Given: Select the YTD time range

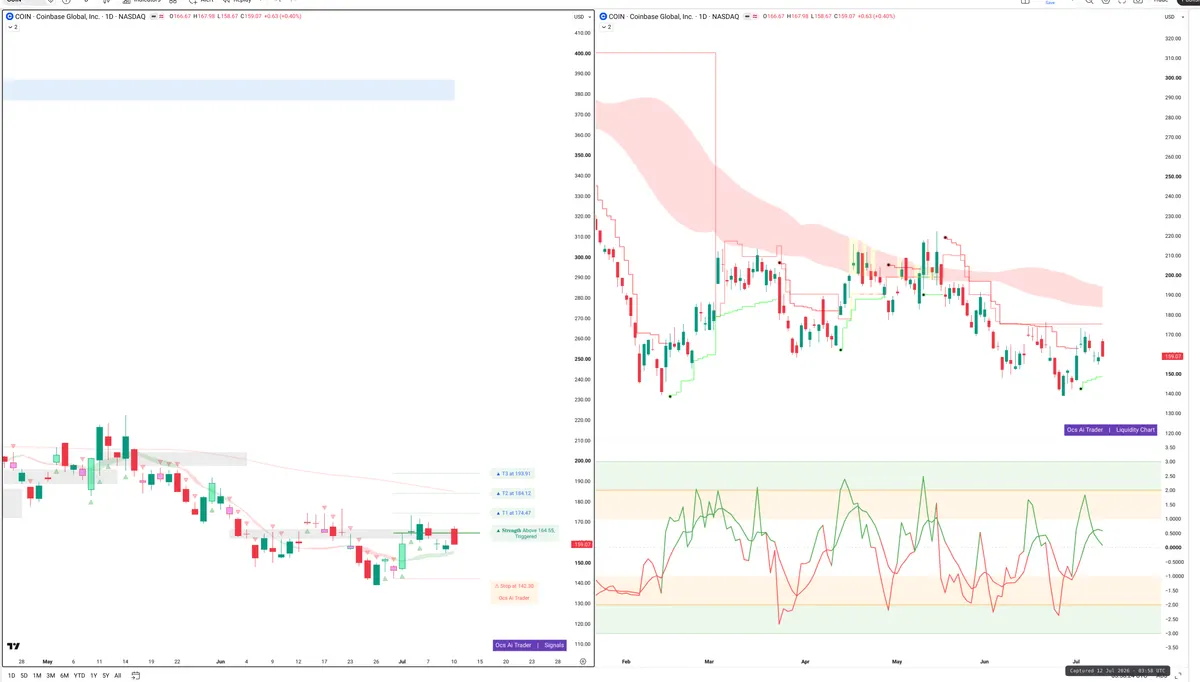Looking at the screenshot, I should coord(79,676).
